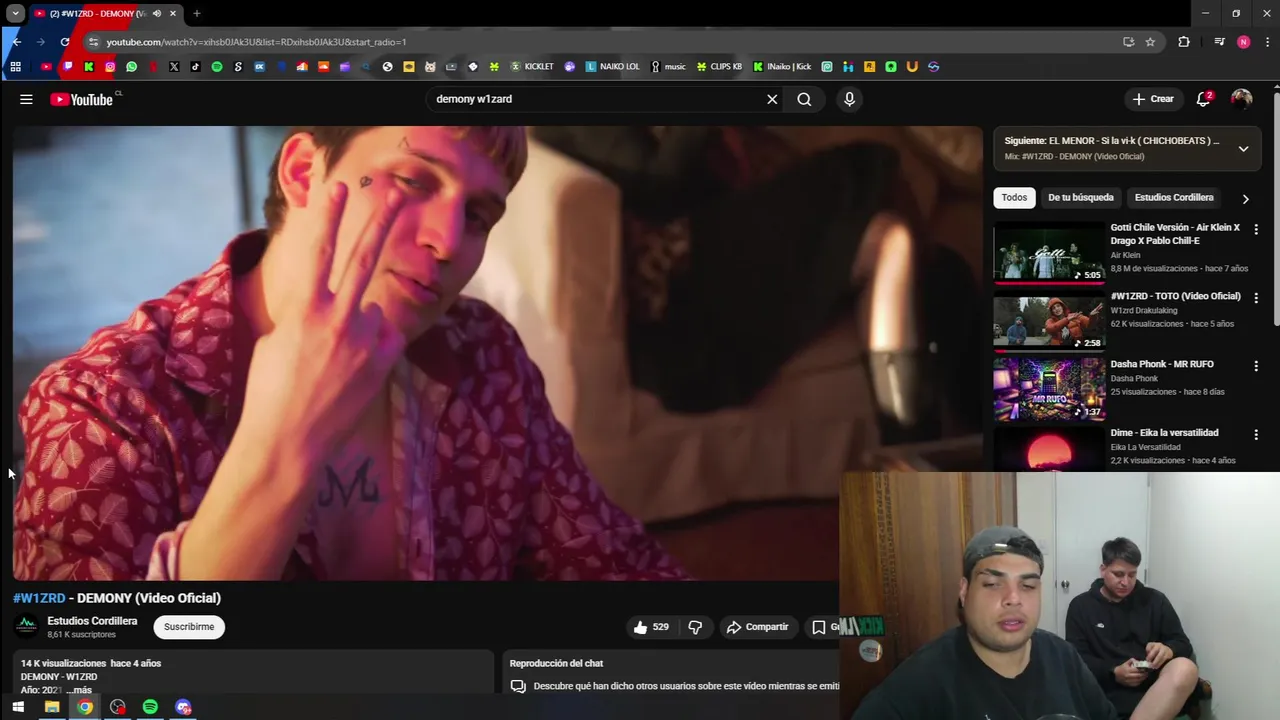This screenshot has height=720, width=1280.
Task: Open the apps grid bookmark
Action: [x=15, y=67]
